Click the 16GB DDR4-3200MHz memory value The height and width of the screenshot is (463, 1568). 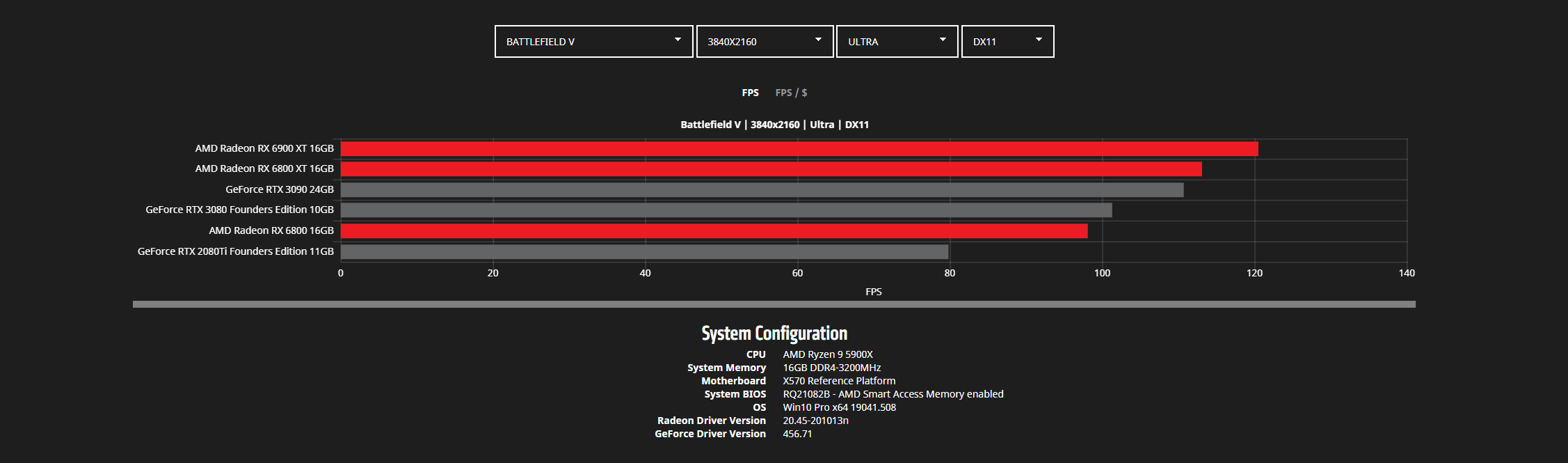pyautogui.click(x=832, y=368)
